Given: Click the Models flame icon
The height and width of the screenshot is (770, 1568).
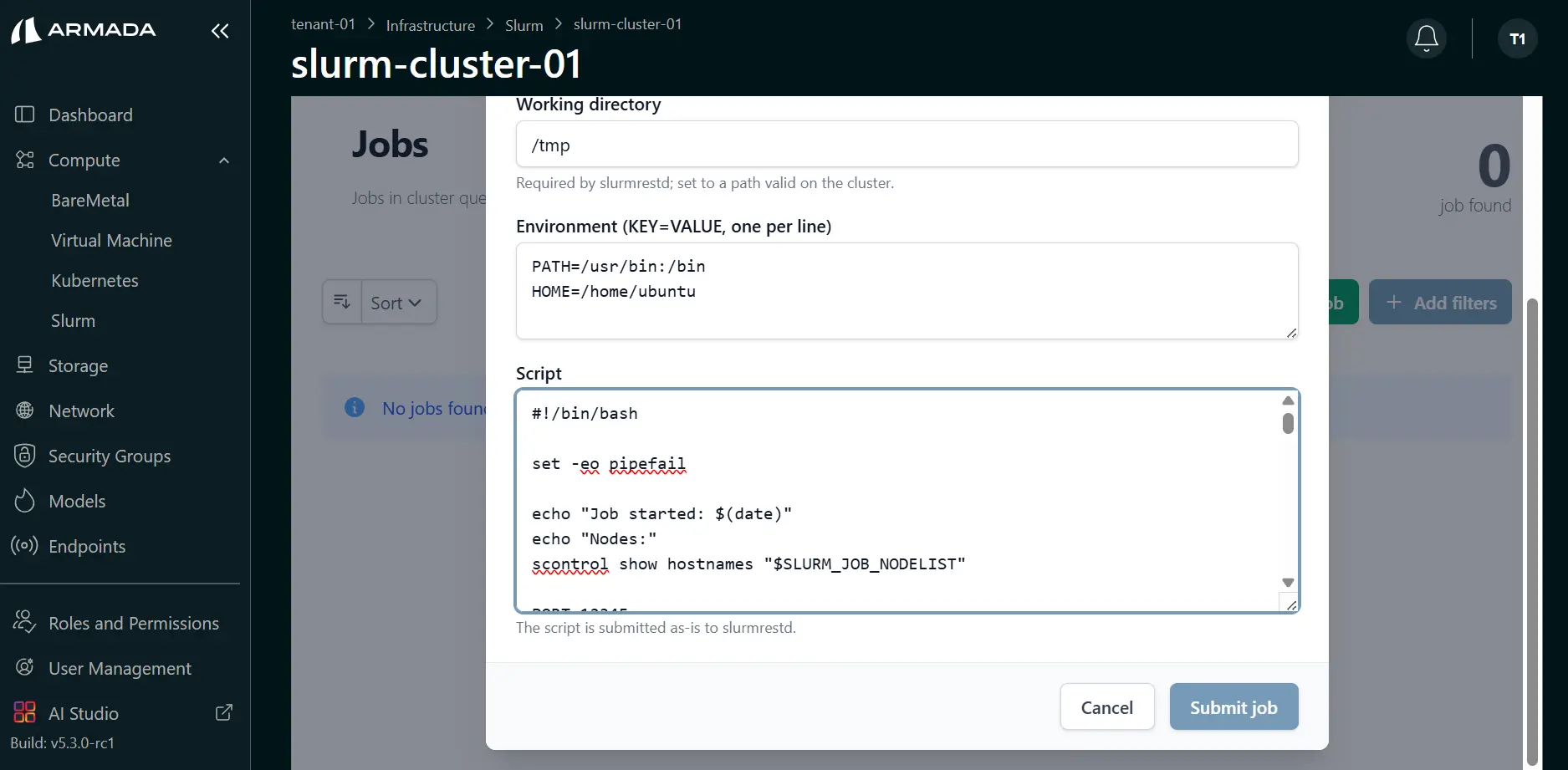Looking at the screenshot, I should tap(25, 501).
